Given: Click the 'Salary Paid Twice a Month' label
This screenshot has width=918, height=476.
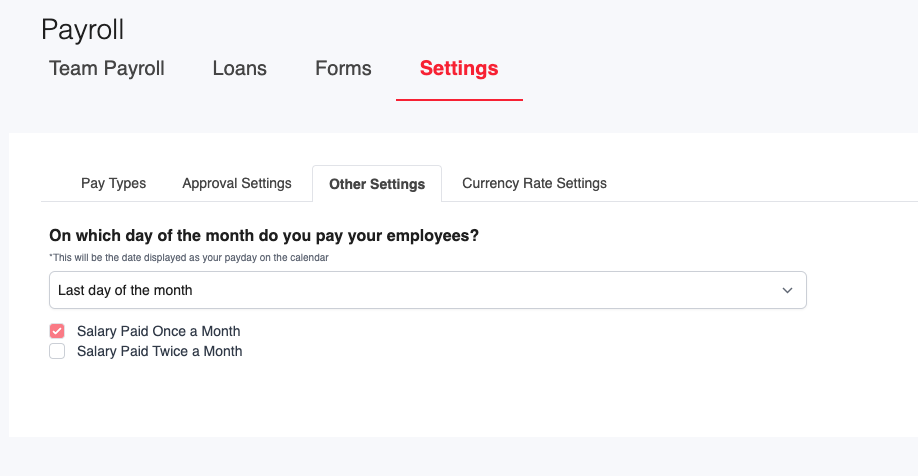Looking at the screenshot, I should [x=160, y=351].
